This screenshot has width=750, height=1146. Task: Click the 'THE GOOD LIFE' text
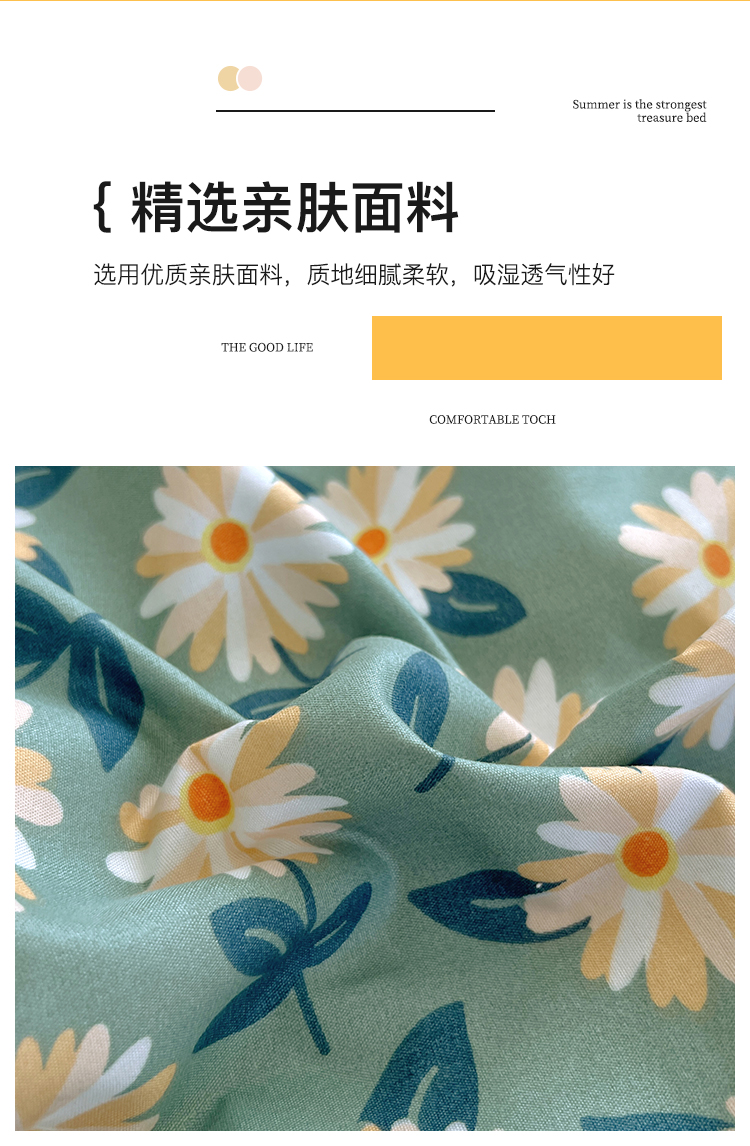(x=268, y=348)
